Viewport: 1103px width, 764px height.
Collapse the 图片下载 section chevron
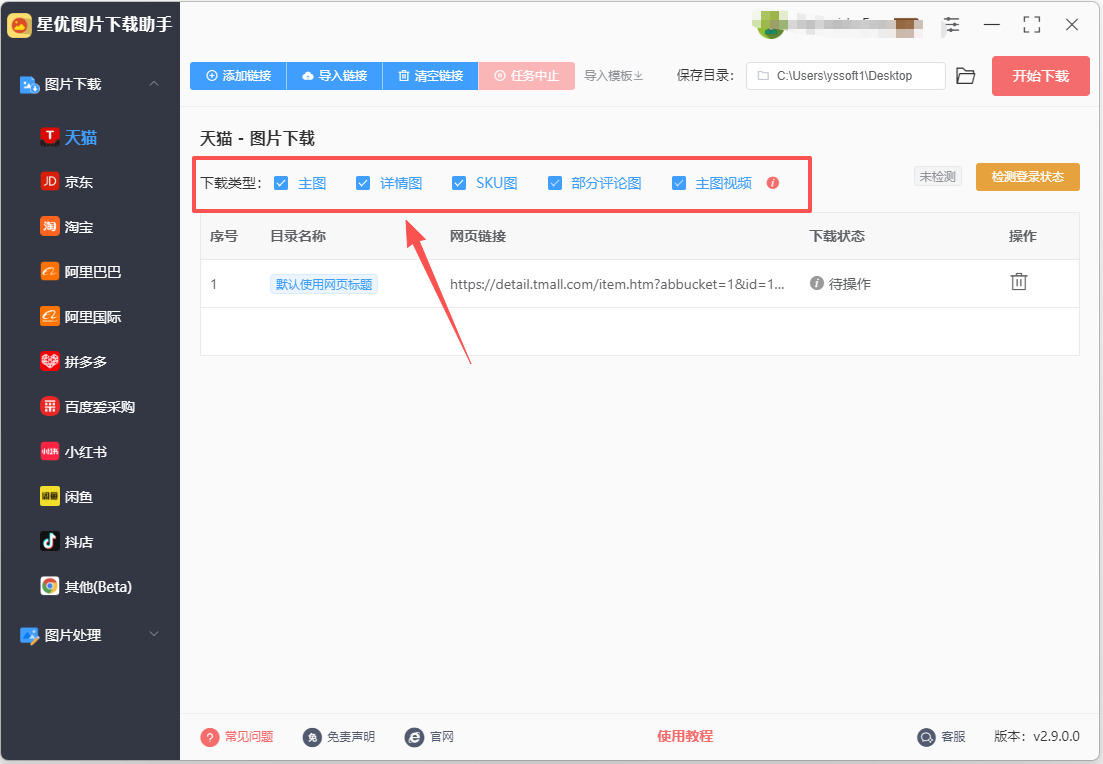[x=154, y=84]
